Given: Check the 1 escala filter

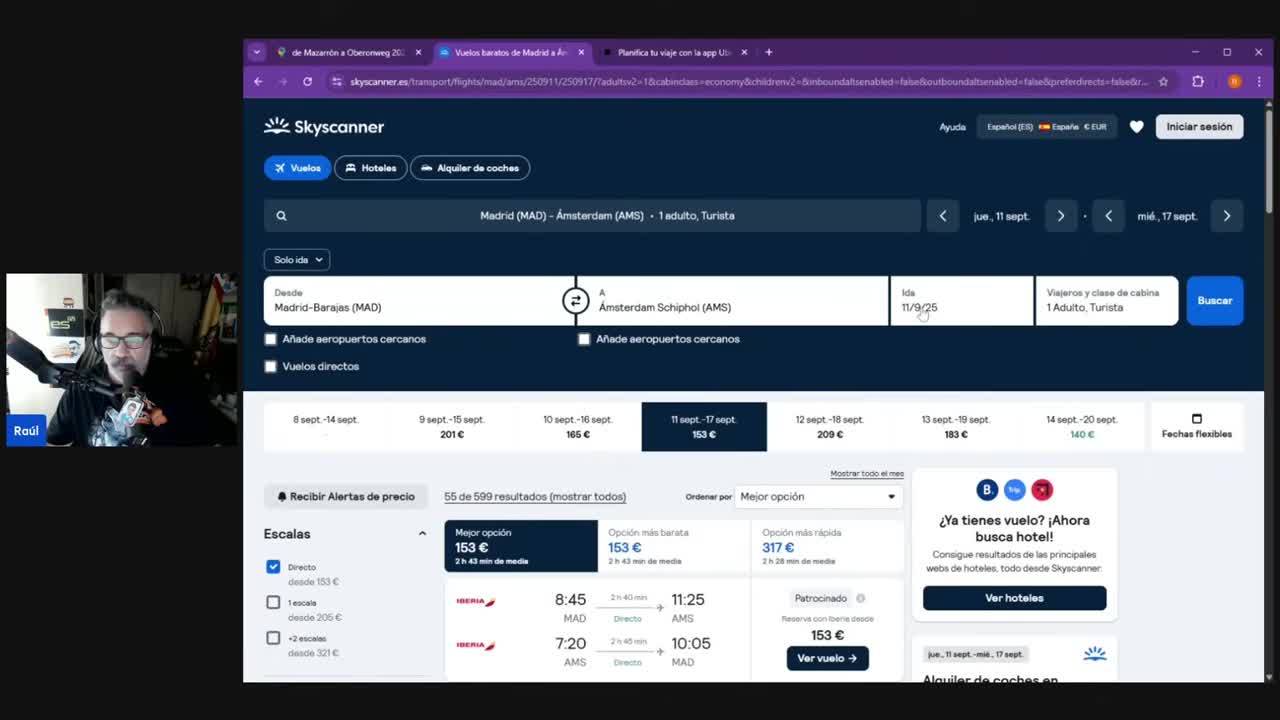Looking at the screenshot, I should [273, 602].
